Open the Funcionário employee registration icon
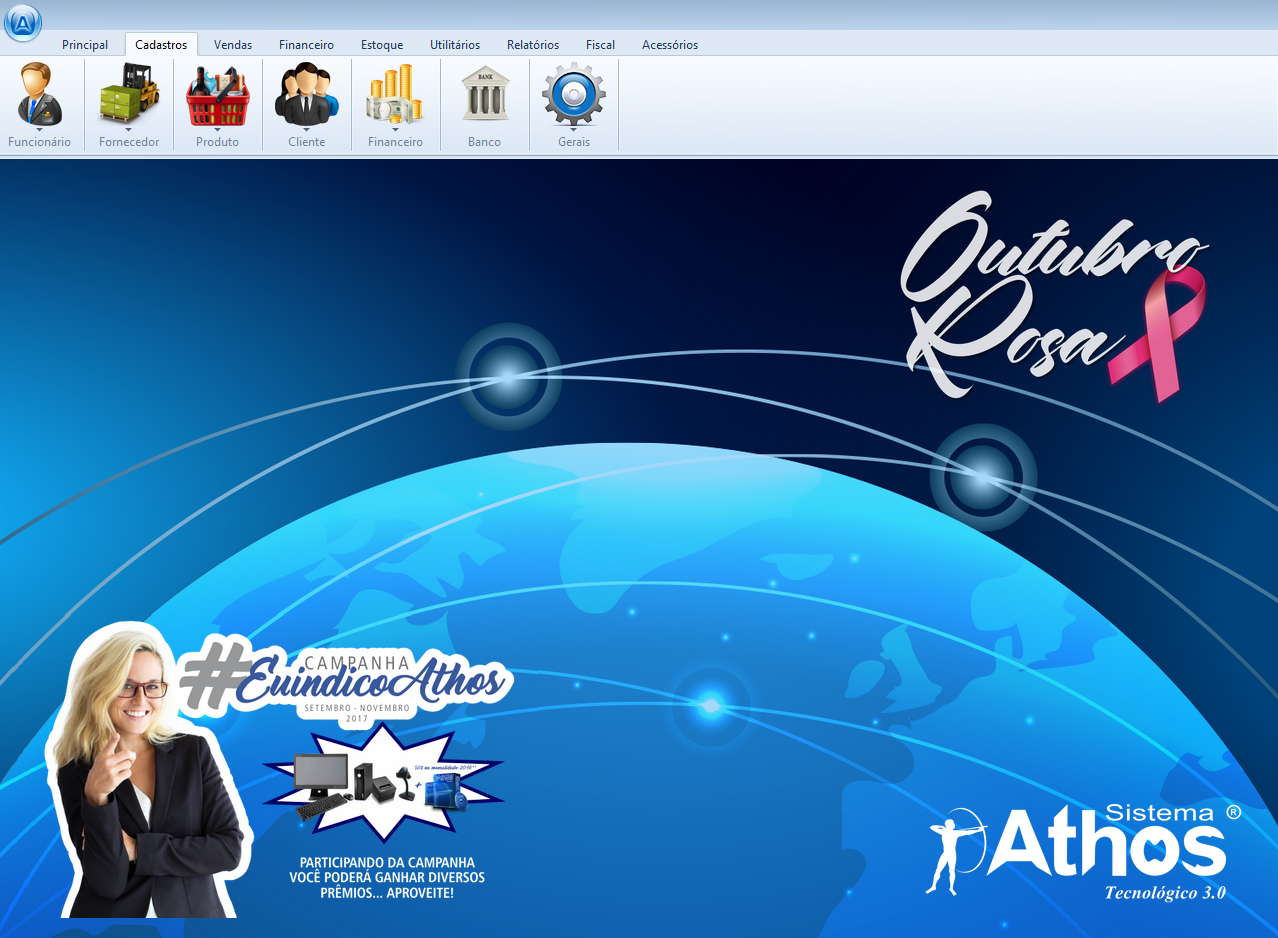 point(39,94)
